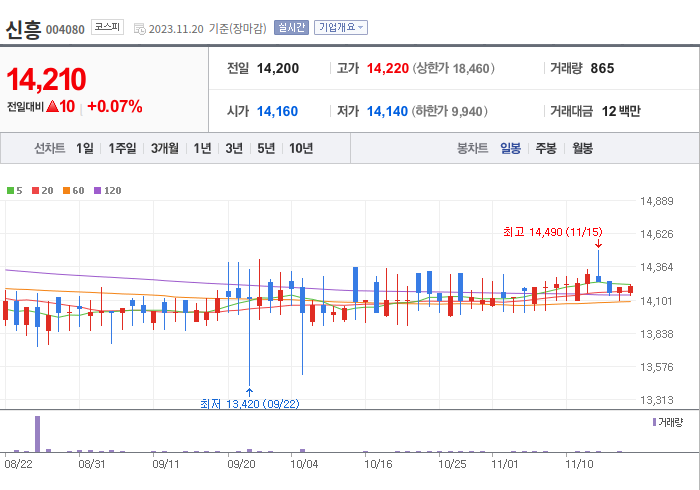Image resolution: width=700 pixels, height=490 pixels.
Task: Click the 전일 14,200 value
Action: tap(278, 68)
